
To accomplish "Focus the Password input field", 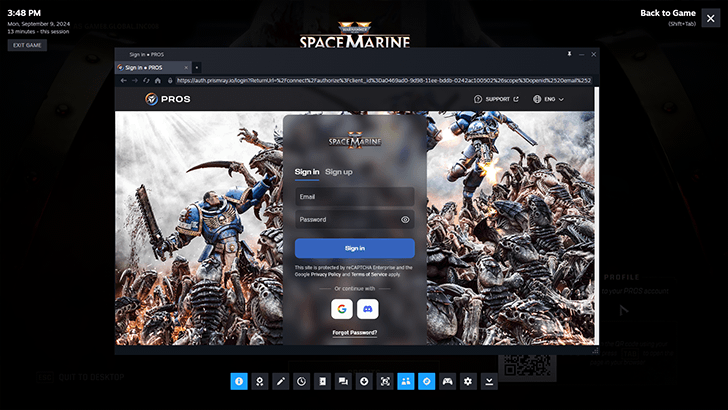I will coord(355,220).
